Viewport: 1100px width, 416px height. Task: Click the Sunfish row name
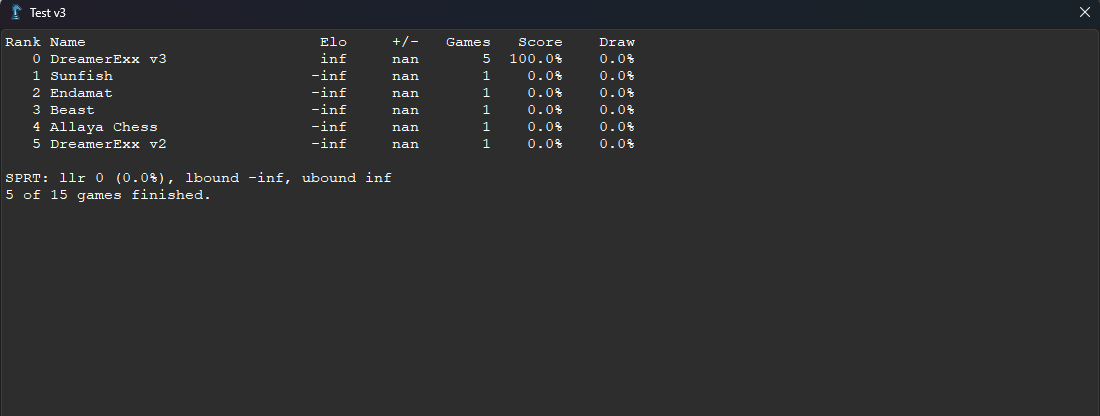(81, 76)
